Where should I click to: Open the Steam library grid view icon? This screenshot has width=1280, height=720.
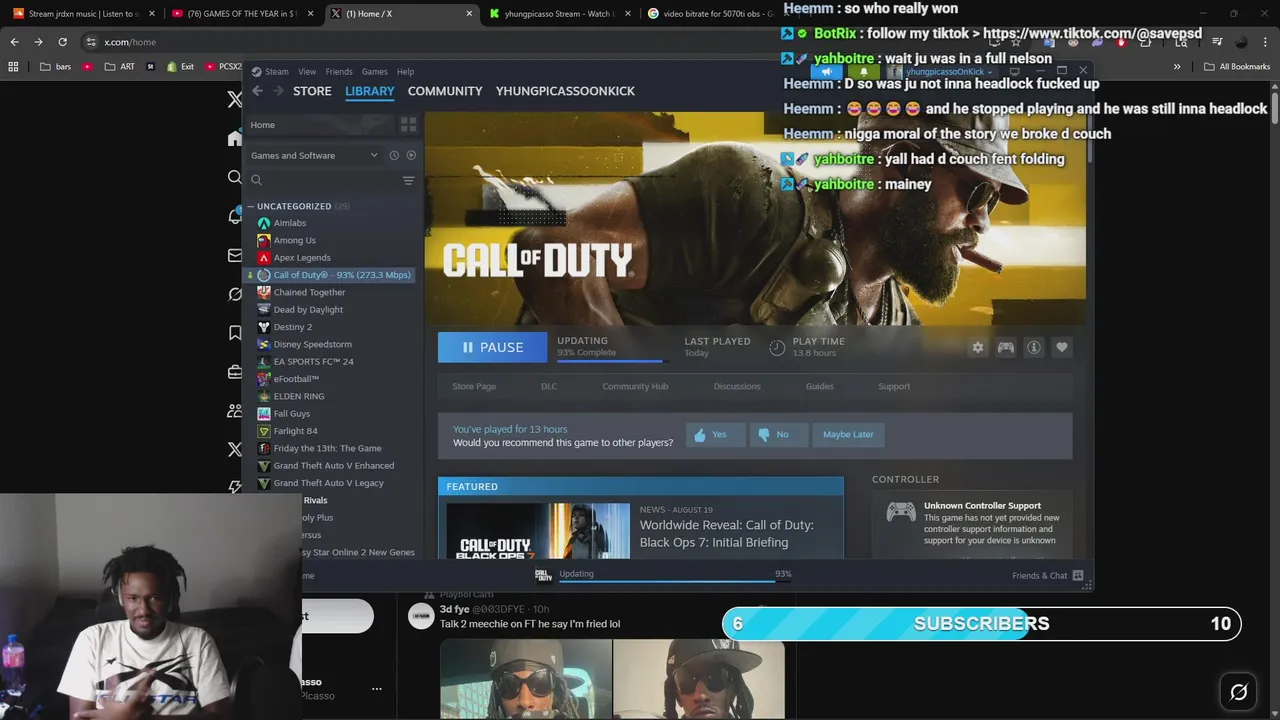click(x=408, y=125)
